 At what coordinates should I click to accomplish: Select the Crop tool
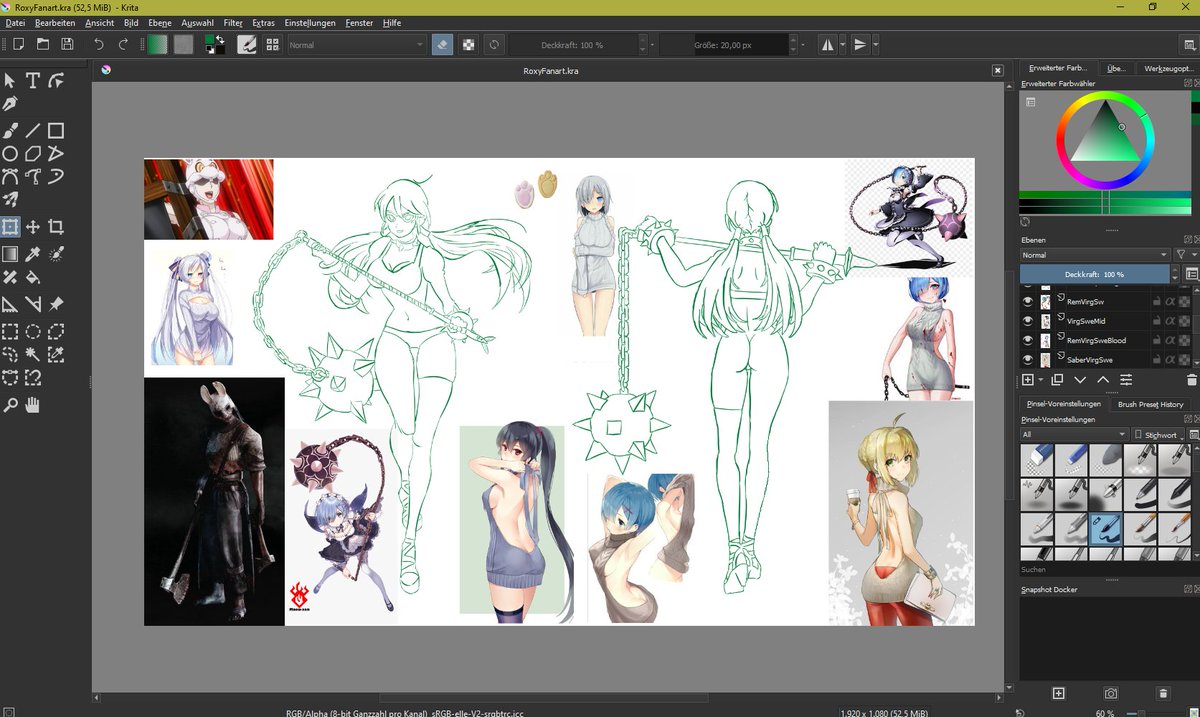[x=56, y=227]
